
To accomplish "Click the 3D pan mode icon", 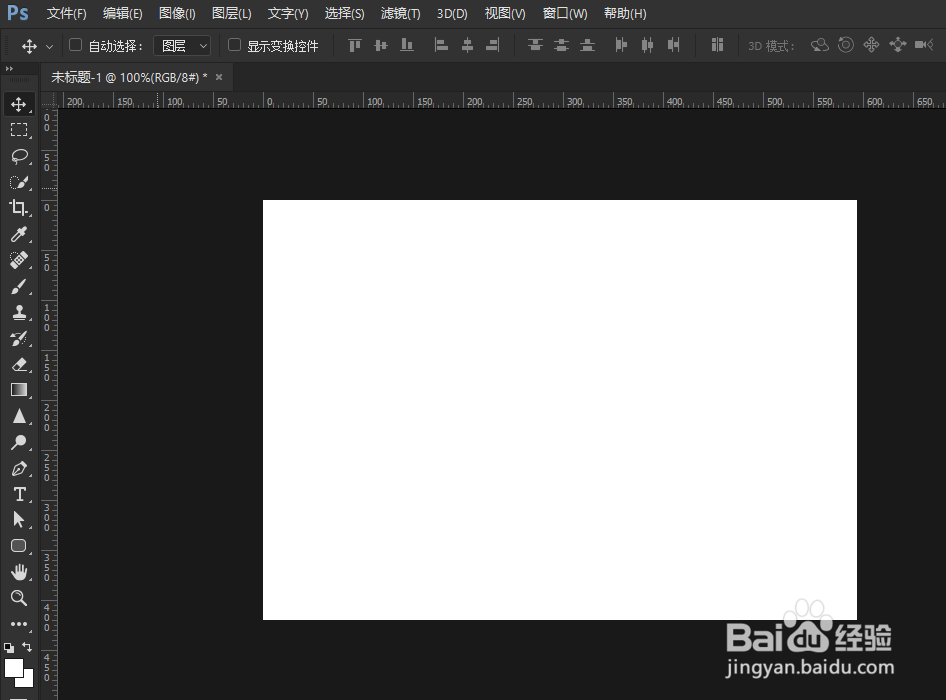I will coord(871,45).
